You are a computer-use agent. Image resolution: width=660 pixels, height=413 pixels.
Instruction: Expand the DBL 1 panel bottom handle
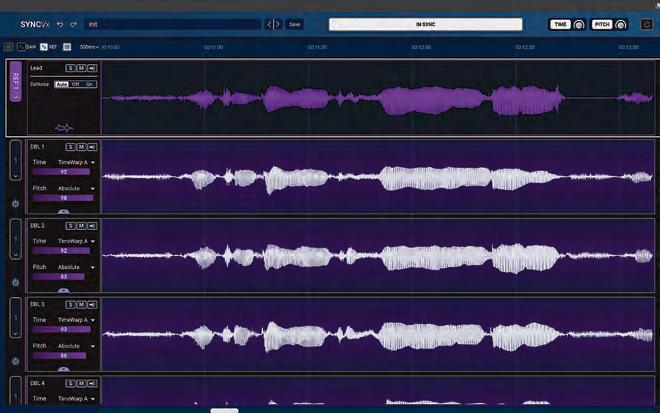64,212
